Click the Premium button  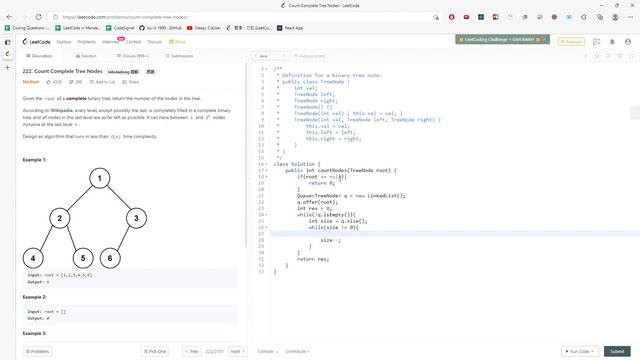571,42
